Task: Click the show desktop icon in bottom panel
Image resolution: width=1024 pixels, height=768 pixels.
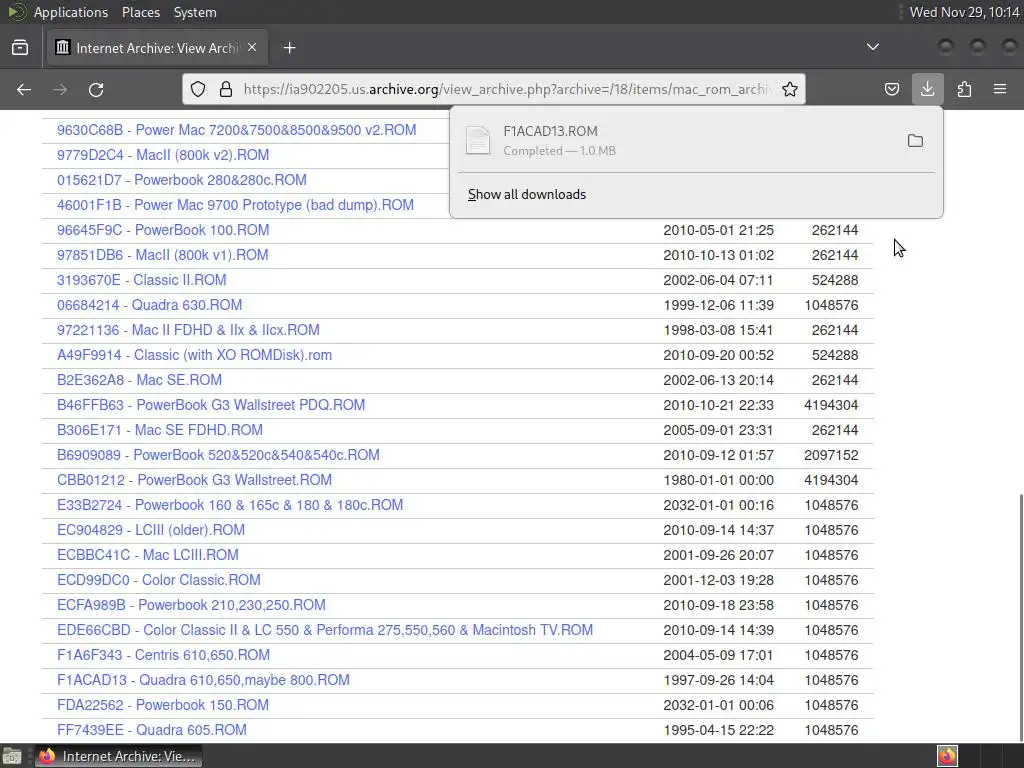Action: click(x=12, y=756)
